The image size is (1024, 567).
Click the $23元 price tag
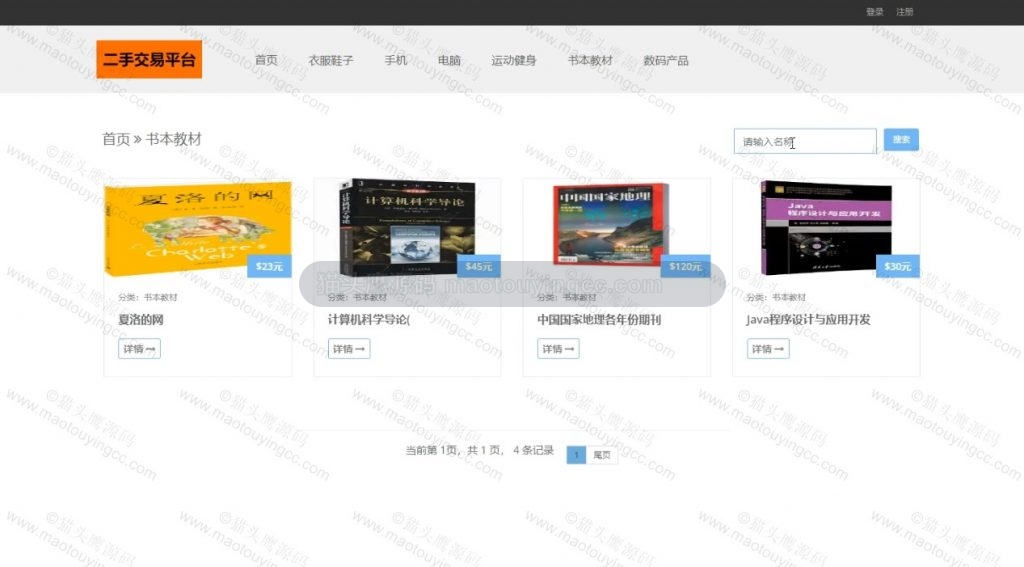[x=269, y=267]
